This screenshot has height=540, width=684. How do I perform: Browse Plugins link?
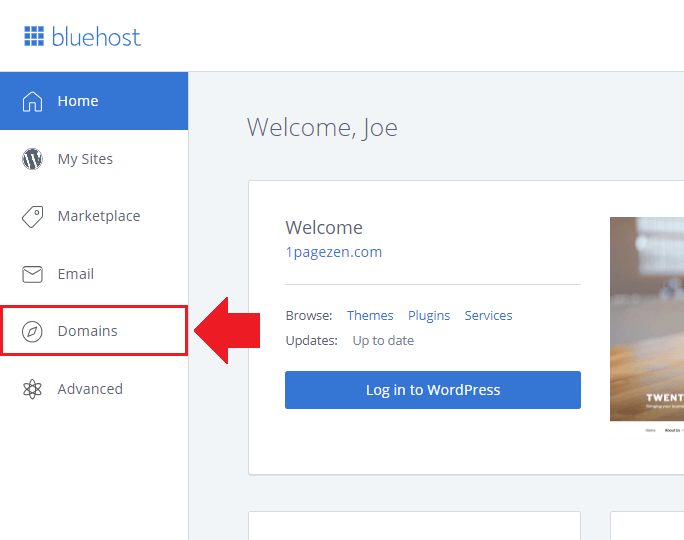429,315
